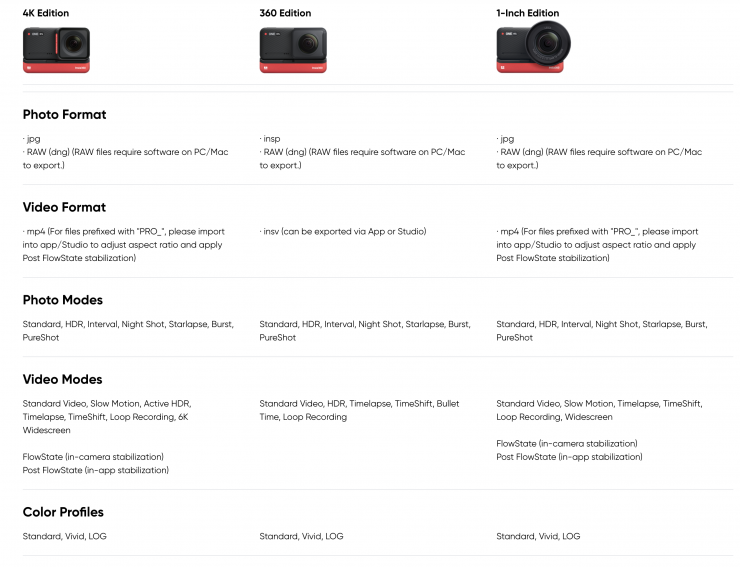Click the Photo Modes section heading
Screen dimensions: 740x567
[x=62, y=300]
